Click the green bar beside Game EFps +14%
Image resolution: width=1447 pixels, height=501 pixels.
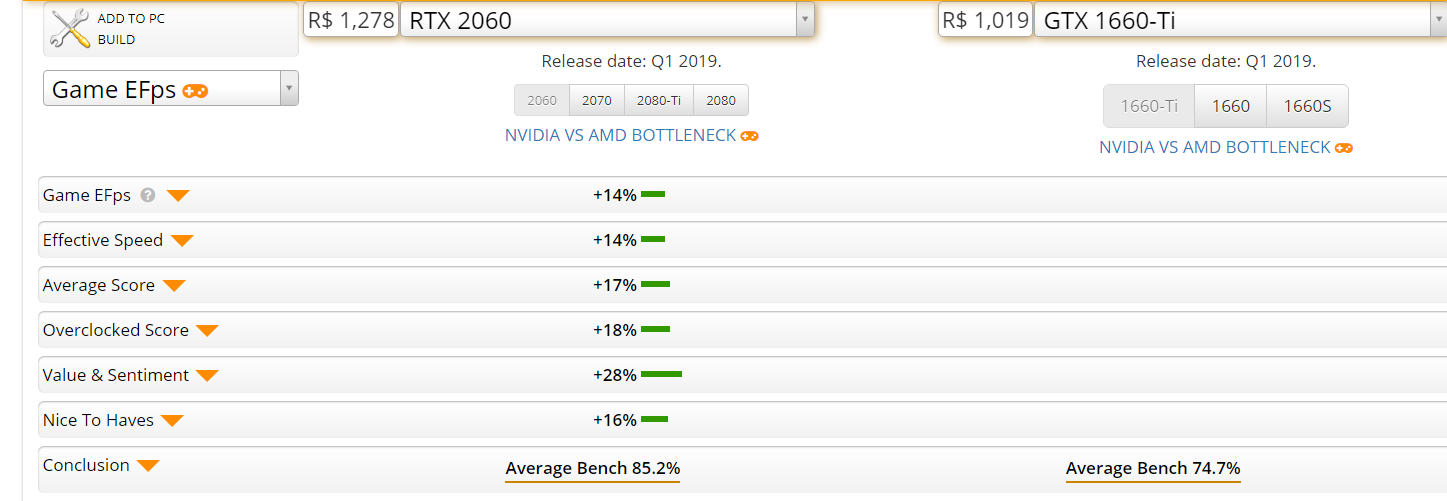(x=653, y=194)
